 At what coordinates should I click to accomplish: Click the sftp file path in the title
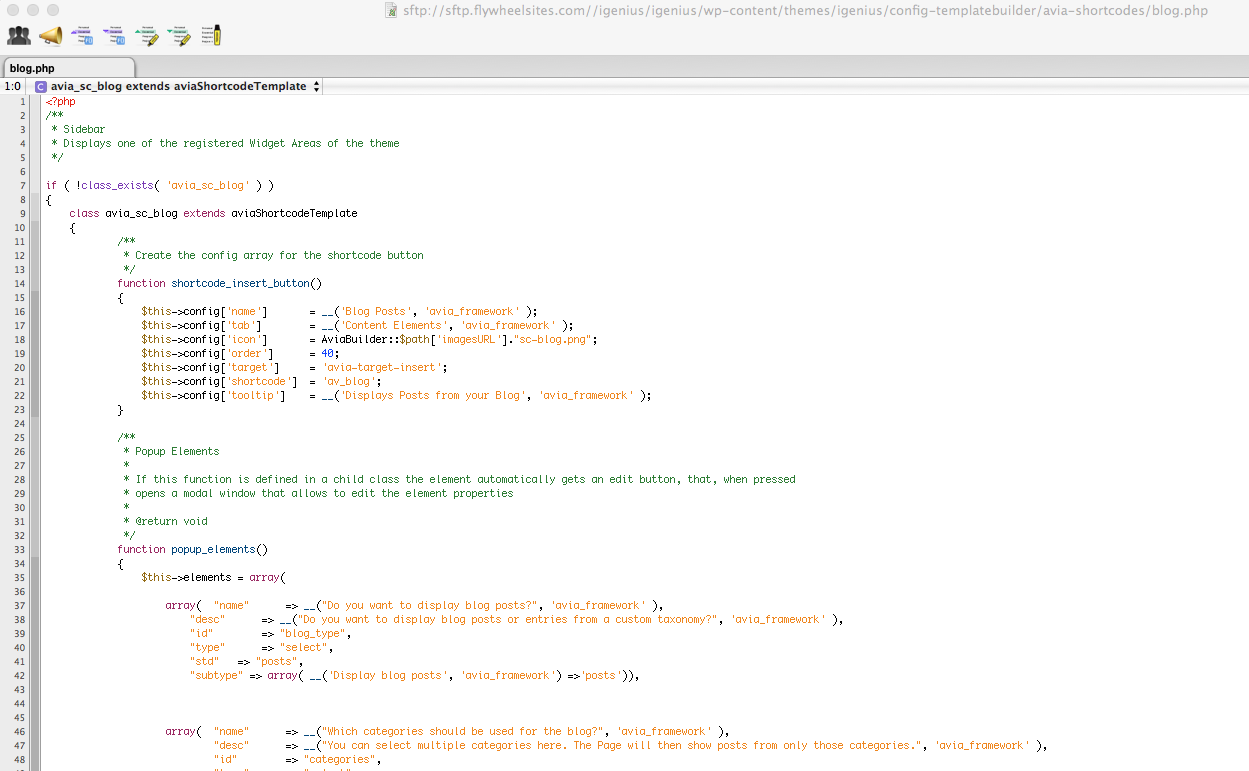804,11
